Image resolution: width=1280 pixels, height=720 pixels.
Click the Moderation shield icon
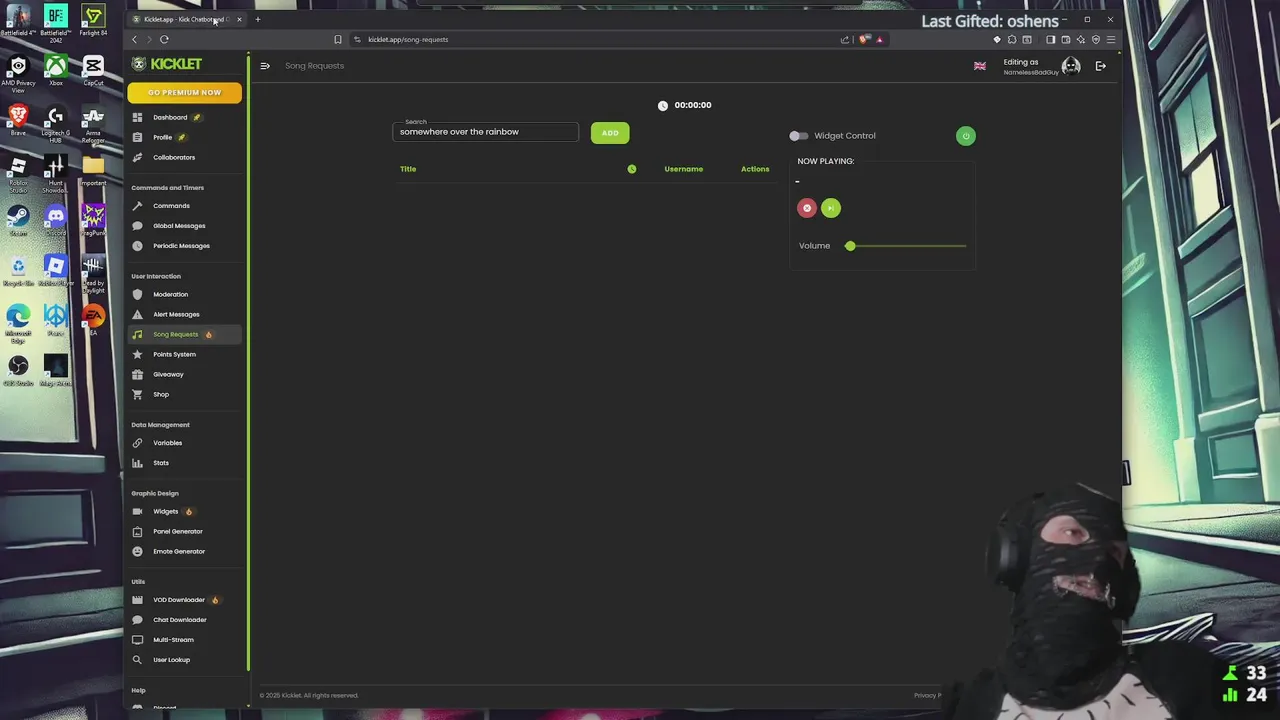click(x=138, y=294)
